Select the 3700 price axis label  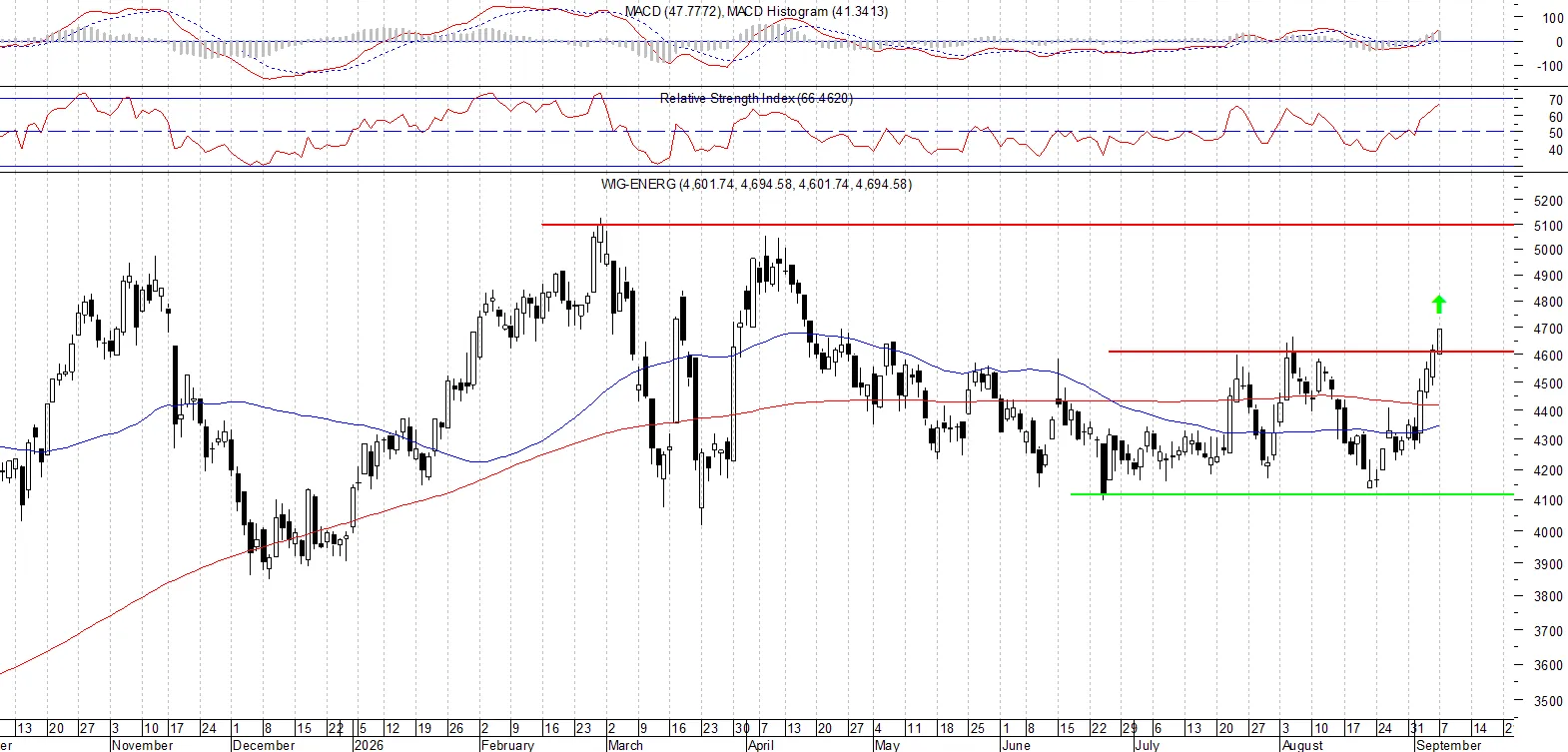[x=1548, y=631]
